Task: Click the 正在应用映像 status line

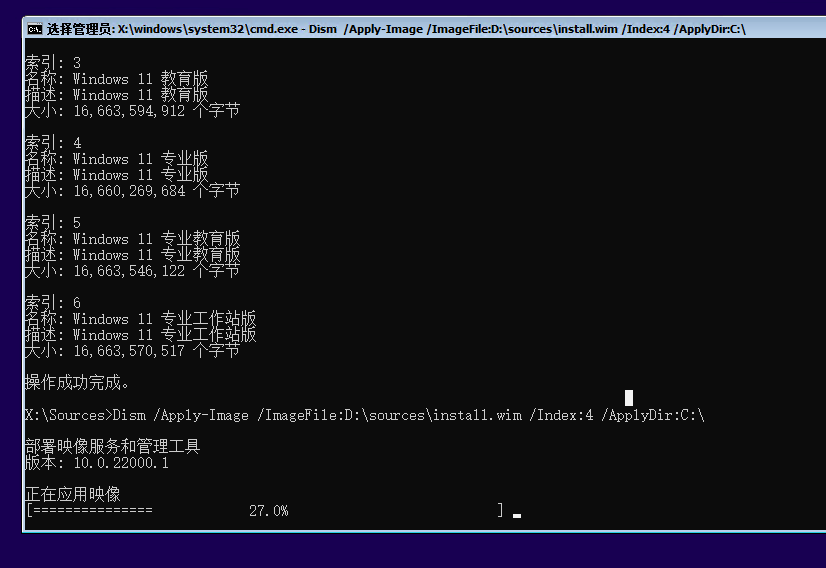Action: [x=73, y=494]
